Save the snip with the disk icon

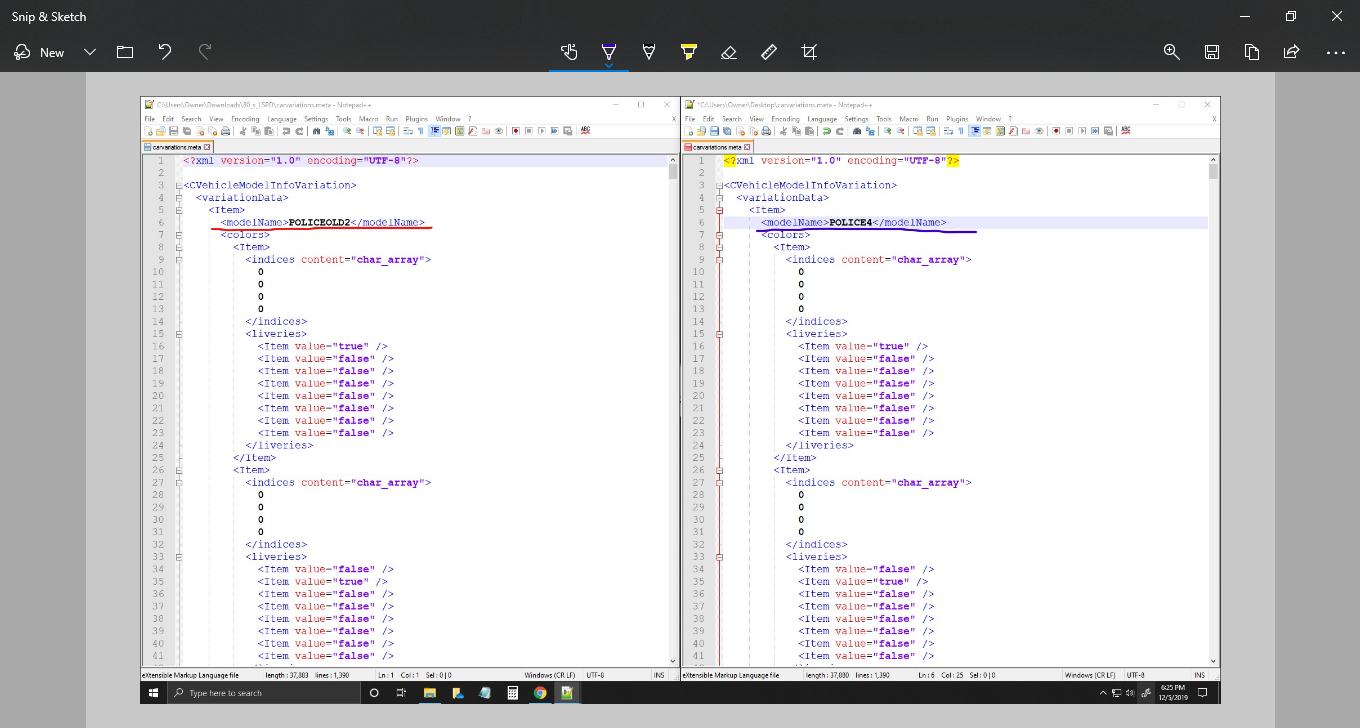[x=1212, y=52]
